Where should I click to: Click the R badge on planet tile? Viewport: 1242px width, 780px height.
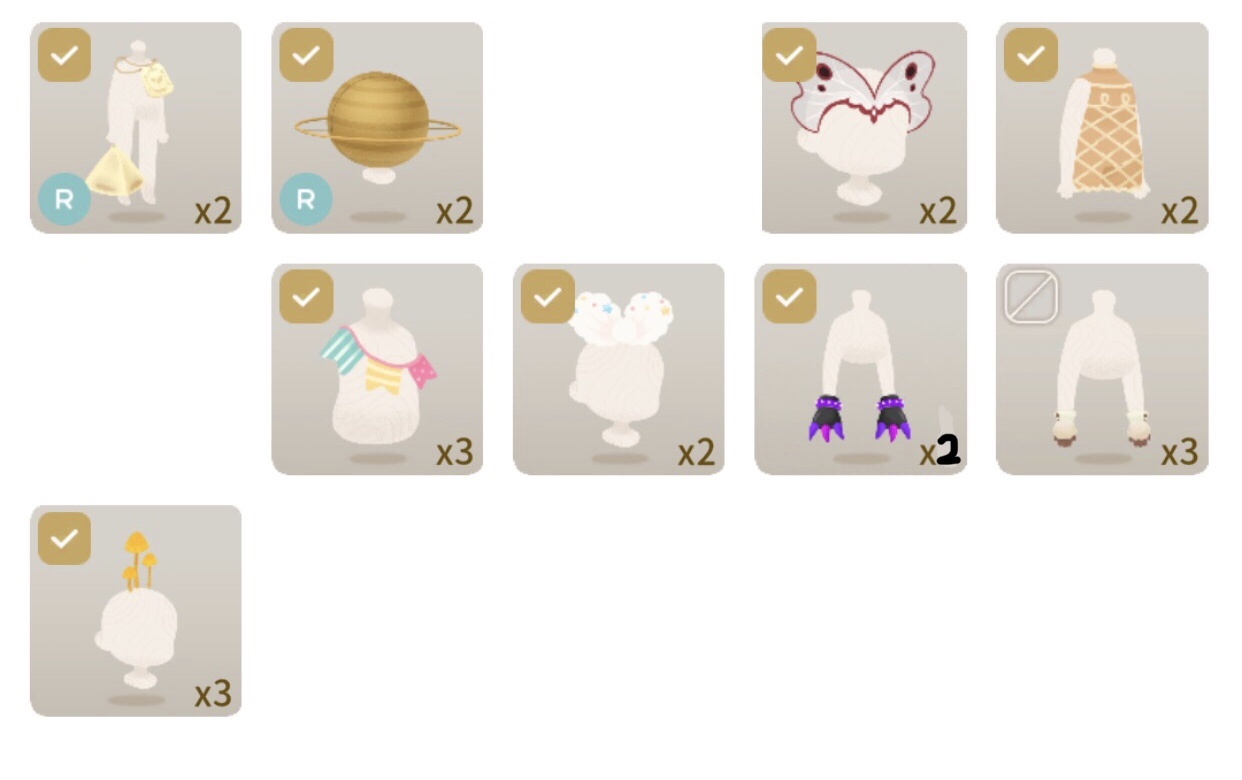click(x=306, y=199)
